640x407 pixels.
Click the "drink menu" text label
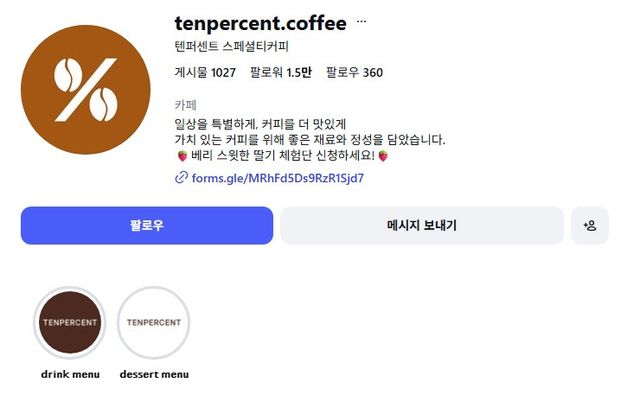[70, 375]
